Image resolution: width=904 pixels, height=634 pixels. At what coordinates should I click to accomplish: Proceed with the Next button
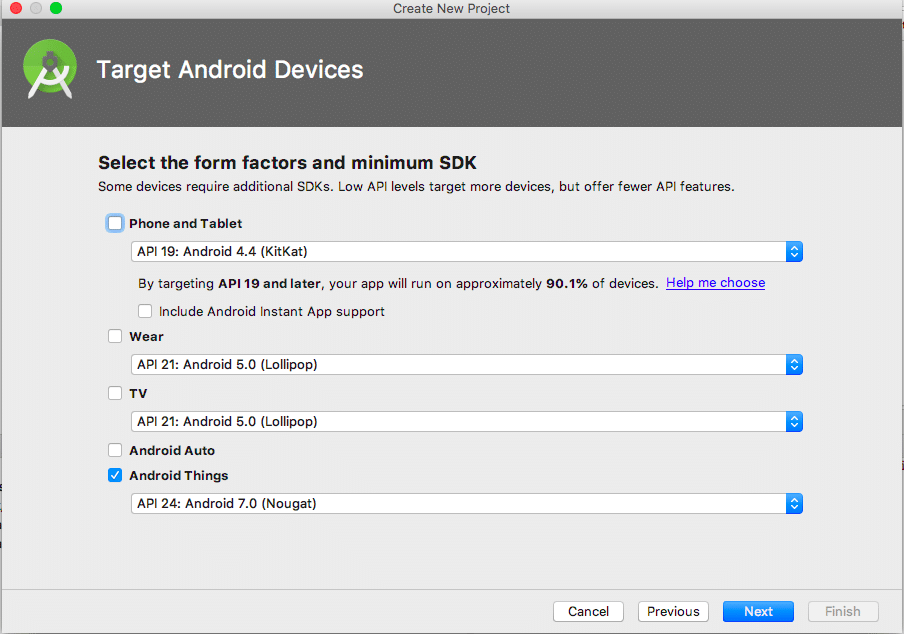758,612
